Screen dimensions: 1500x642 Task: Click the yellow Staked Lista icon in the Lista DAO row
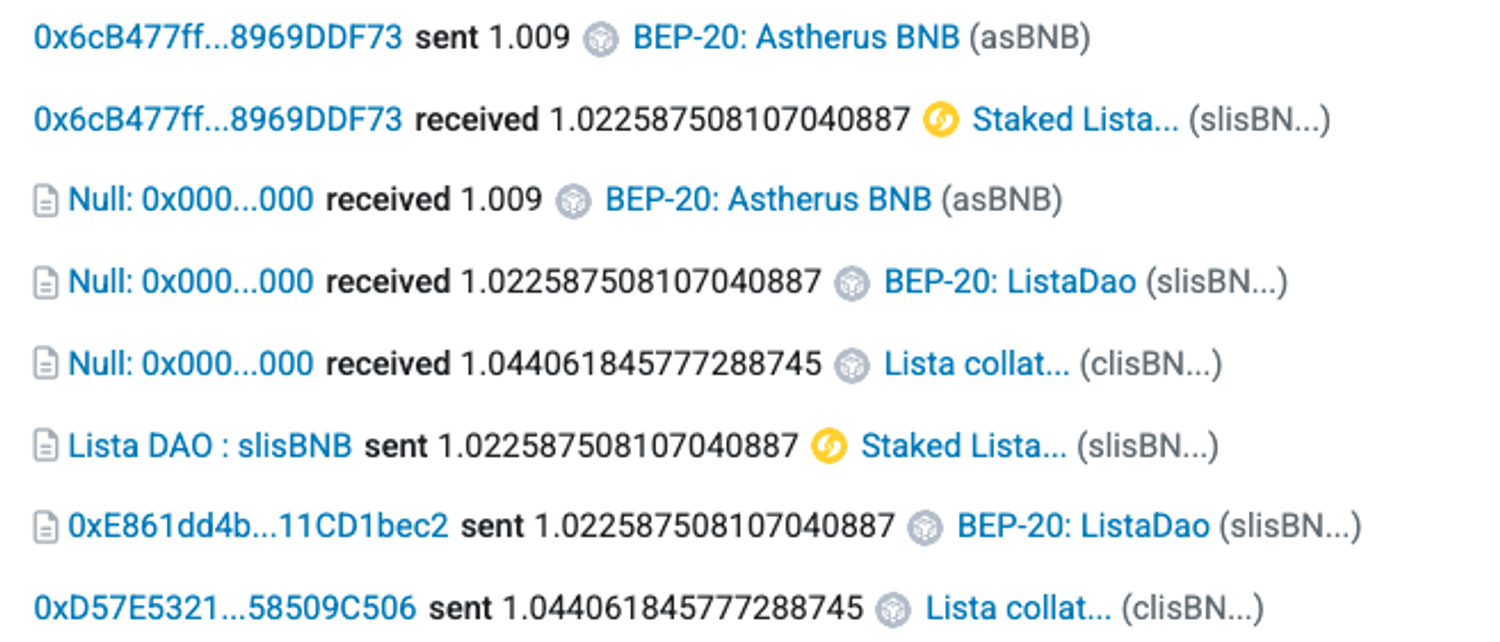[x=829, y=446]
